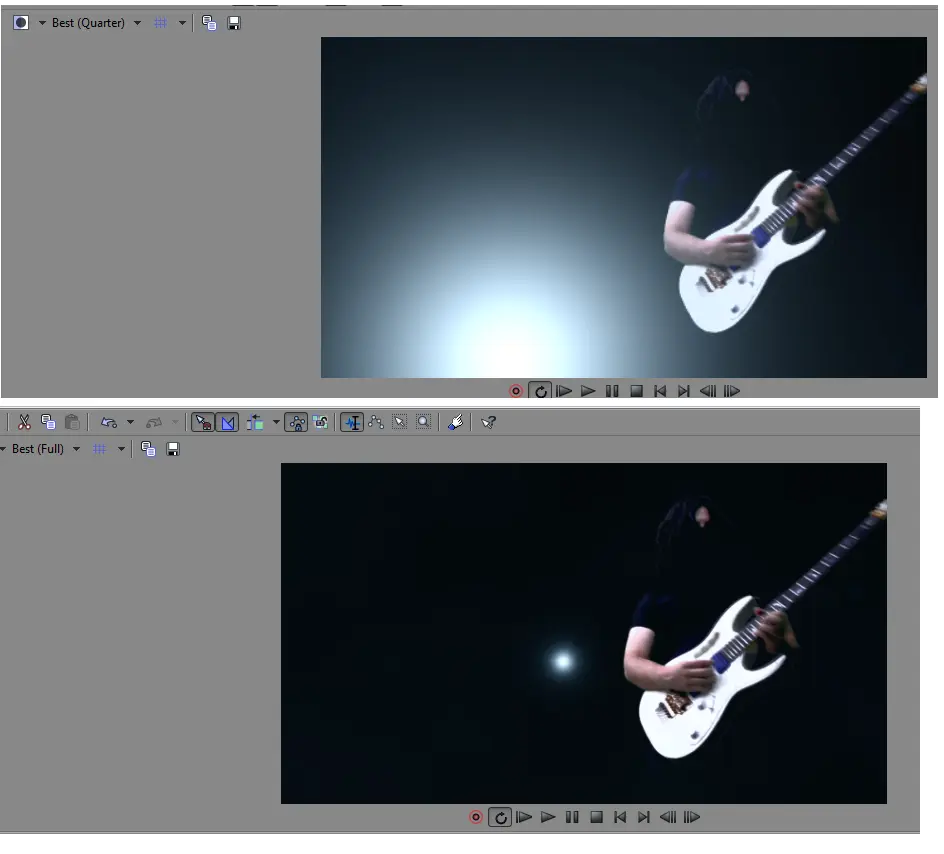This screenshot has height=854, width=944.
Task: Open Split Screen View dropdown arrow
Action: click(42, 23)
